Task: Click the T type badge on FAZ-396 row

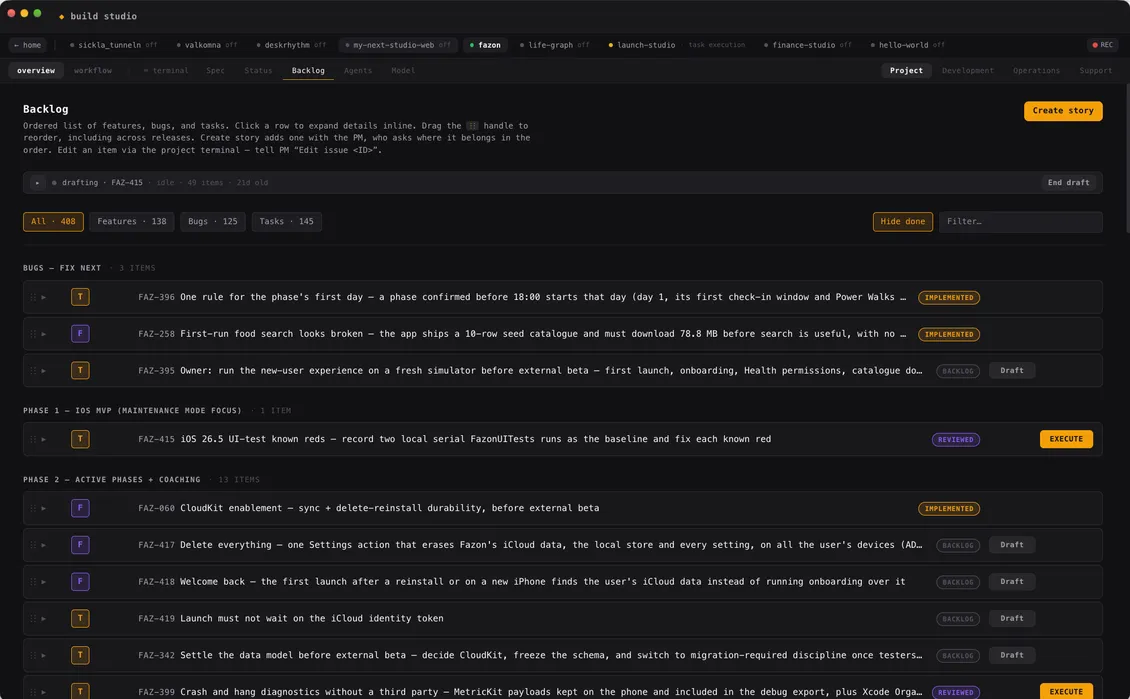Action: point(80,297)
